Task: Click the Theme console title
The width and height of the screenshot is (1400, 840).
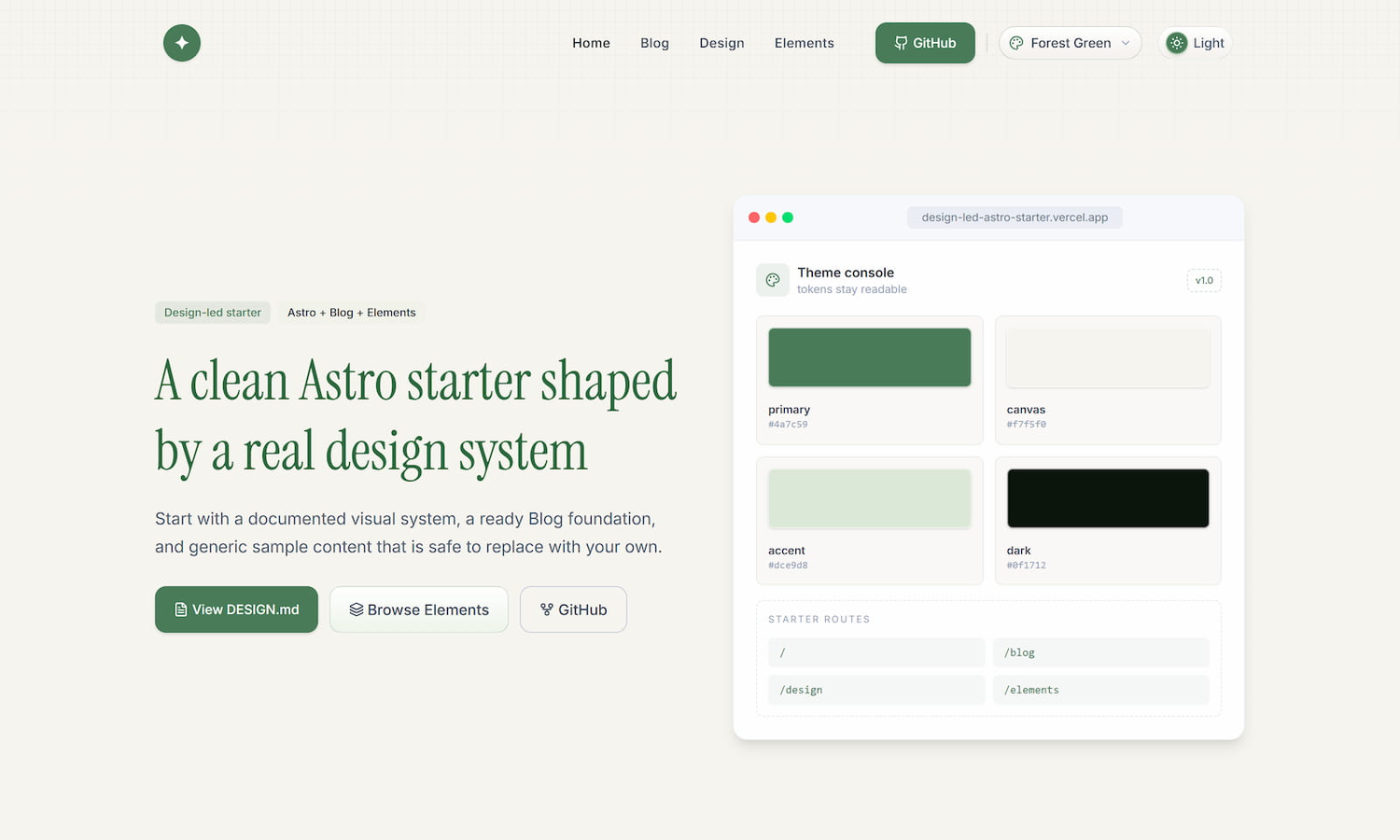Action: click(846, 273)
